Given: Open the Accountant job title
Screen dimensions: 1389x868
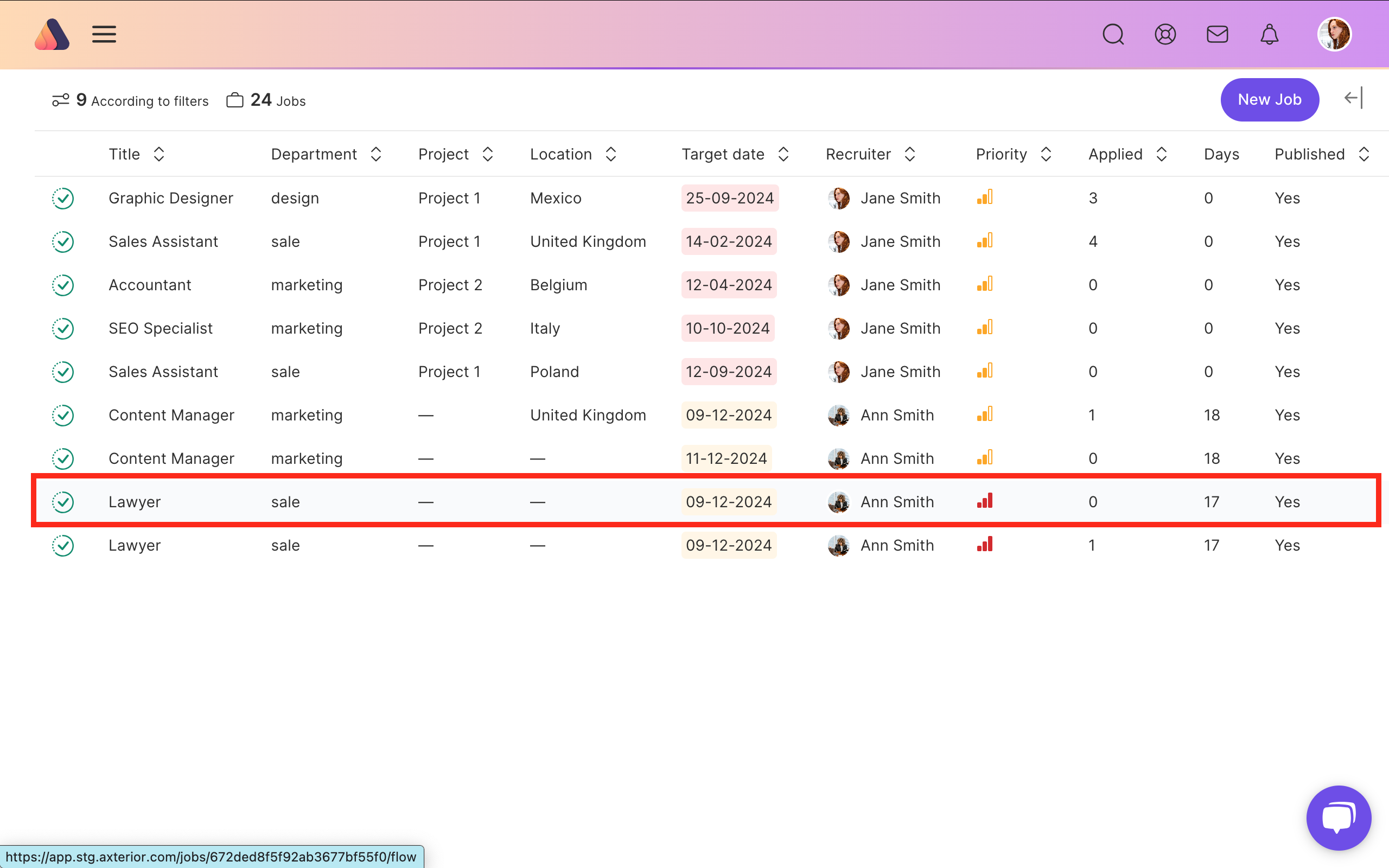Looking at the screenshot, I should (x=150, y=285).
